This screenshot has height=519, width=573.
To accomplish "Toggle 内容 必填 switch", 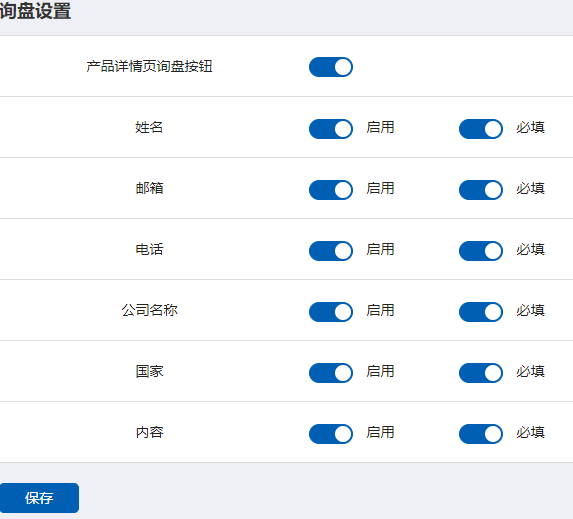I will coord(481,434).
